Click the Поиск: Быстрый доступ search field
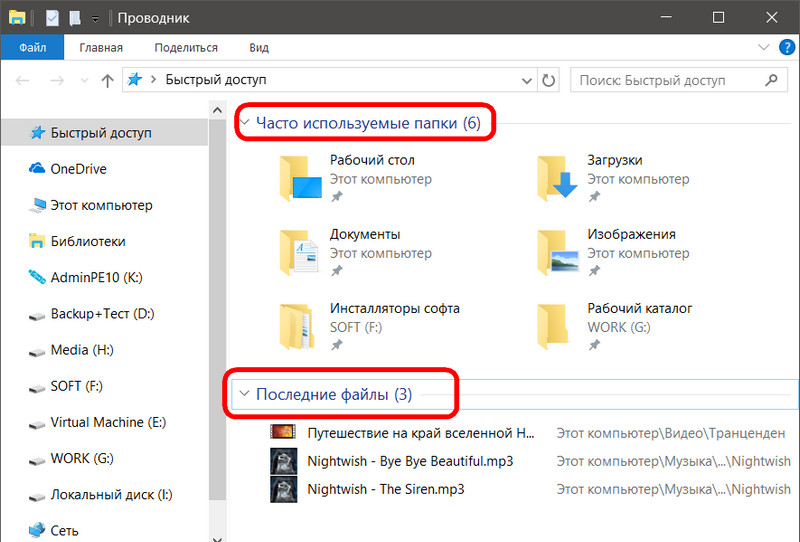The image size is (800, 542). 679,80
